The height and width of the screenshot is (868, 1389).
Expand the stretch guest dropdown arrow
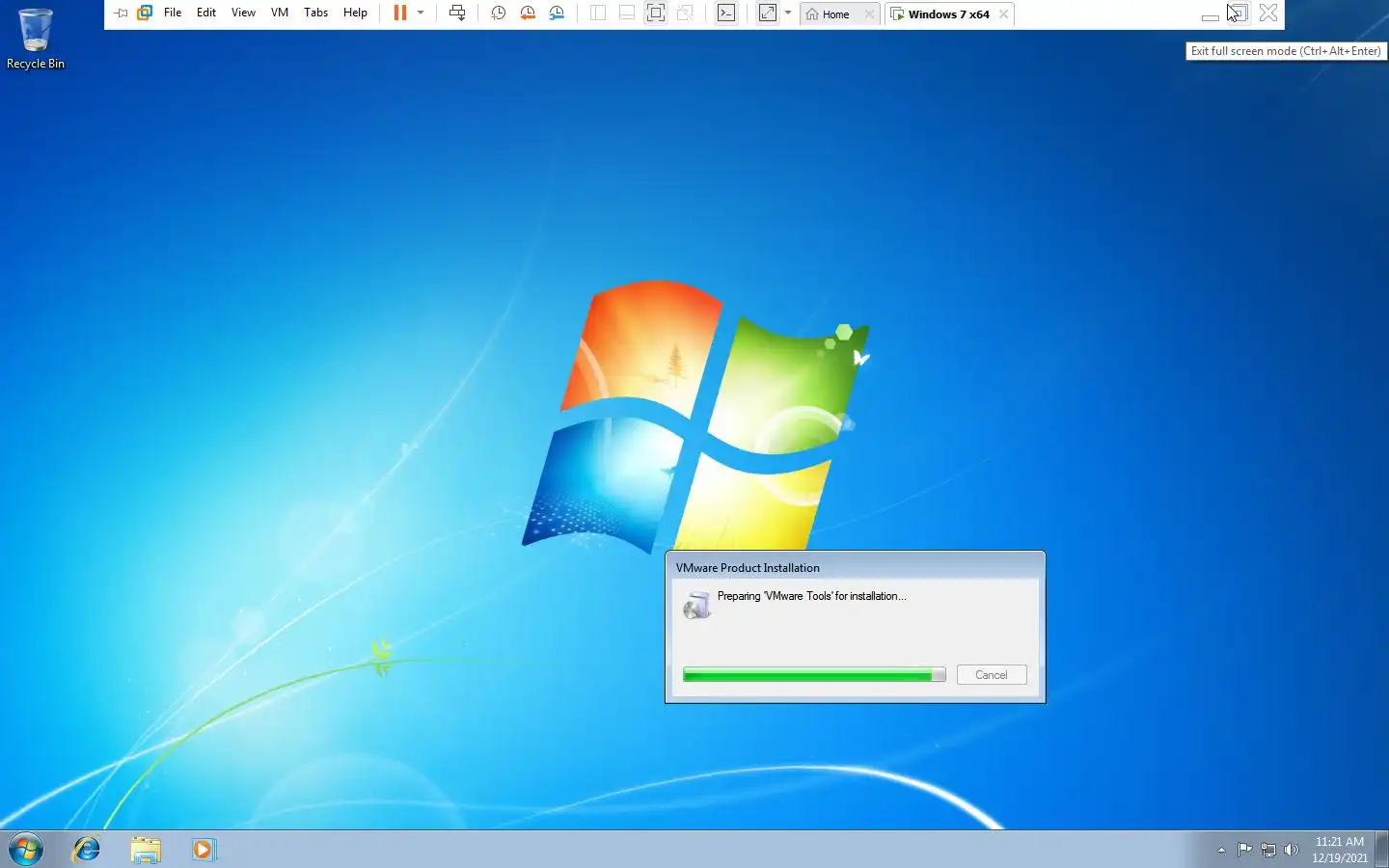coord(788,14)
